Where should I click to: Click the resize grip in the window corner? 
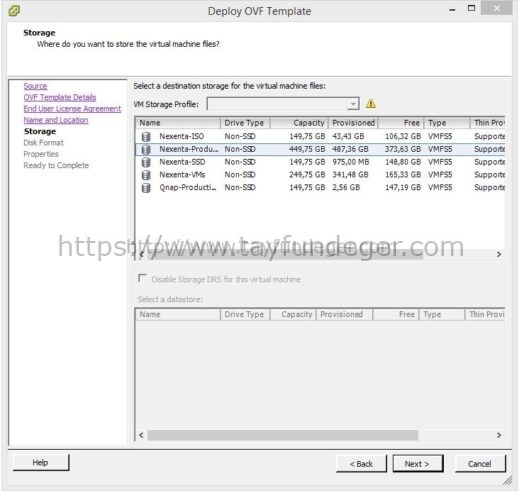coord(507,480)
